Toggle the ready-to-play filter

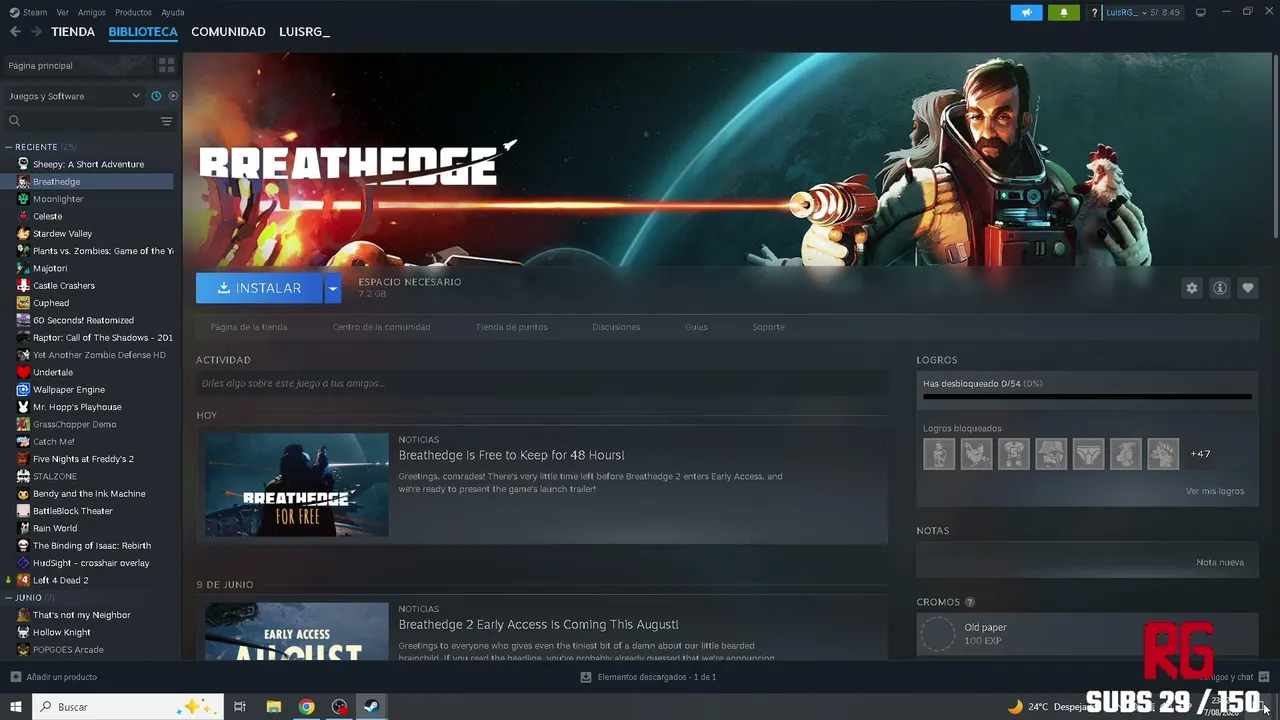tap(173, 96)
